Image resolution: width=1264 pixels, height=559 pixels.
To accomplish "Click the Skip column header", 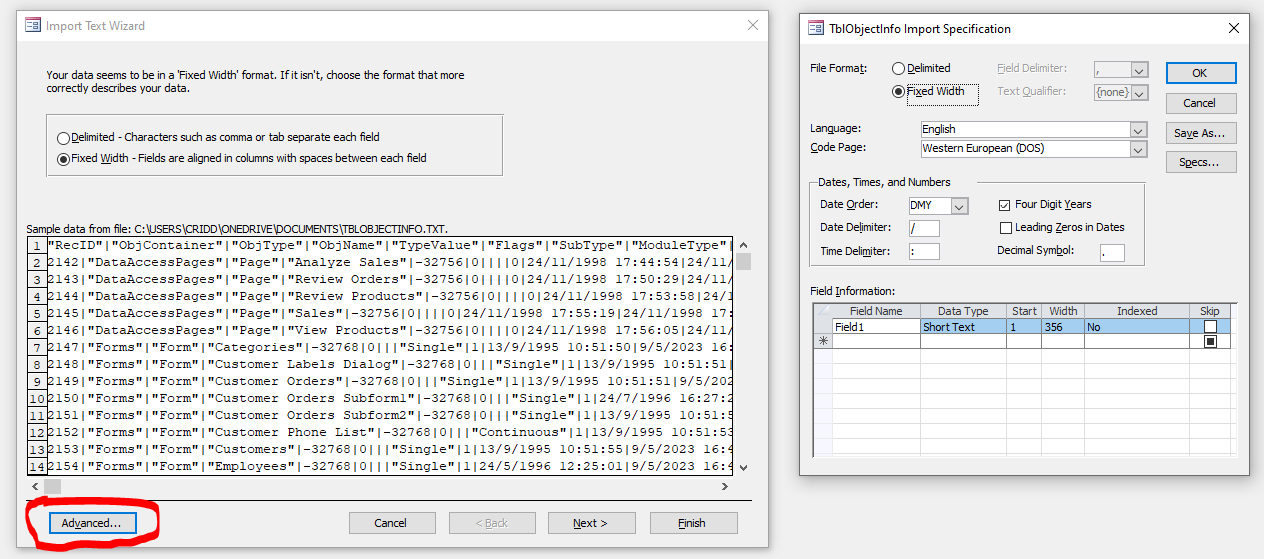I will pyautogui.click(x=1210, y=312).
